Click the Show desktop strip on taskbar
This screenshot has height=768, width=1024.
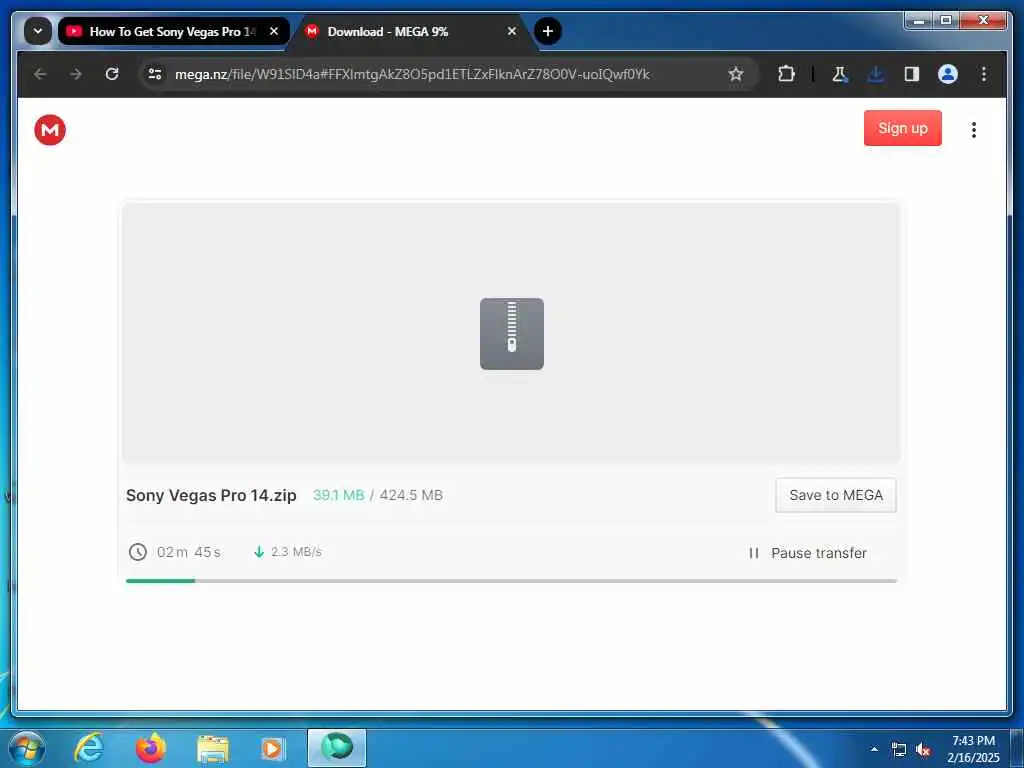point(1017,748)
